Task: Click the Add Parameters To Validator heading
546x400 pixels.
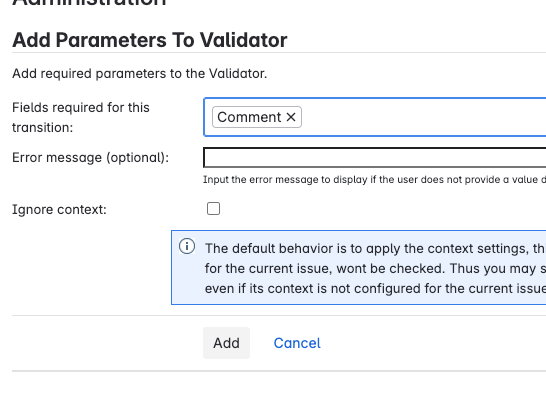Action: [150, 40]
